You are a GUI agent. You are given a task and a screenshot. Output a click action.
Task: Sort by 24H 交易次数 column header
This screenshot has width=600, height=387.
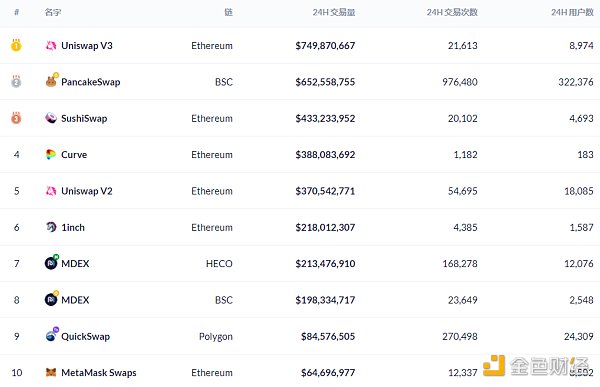coord(452,12)
